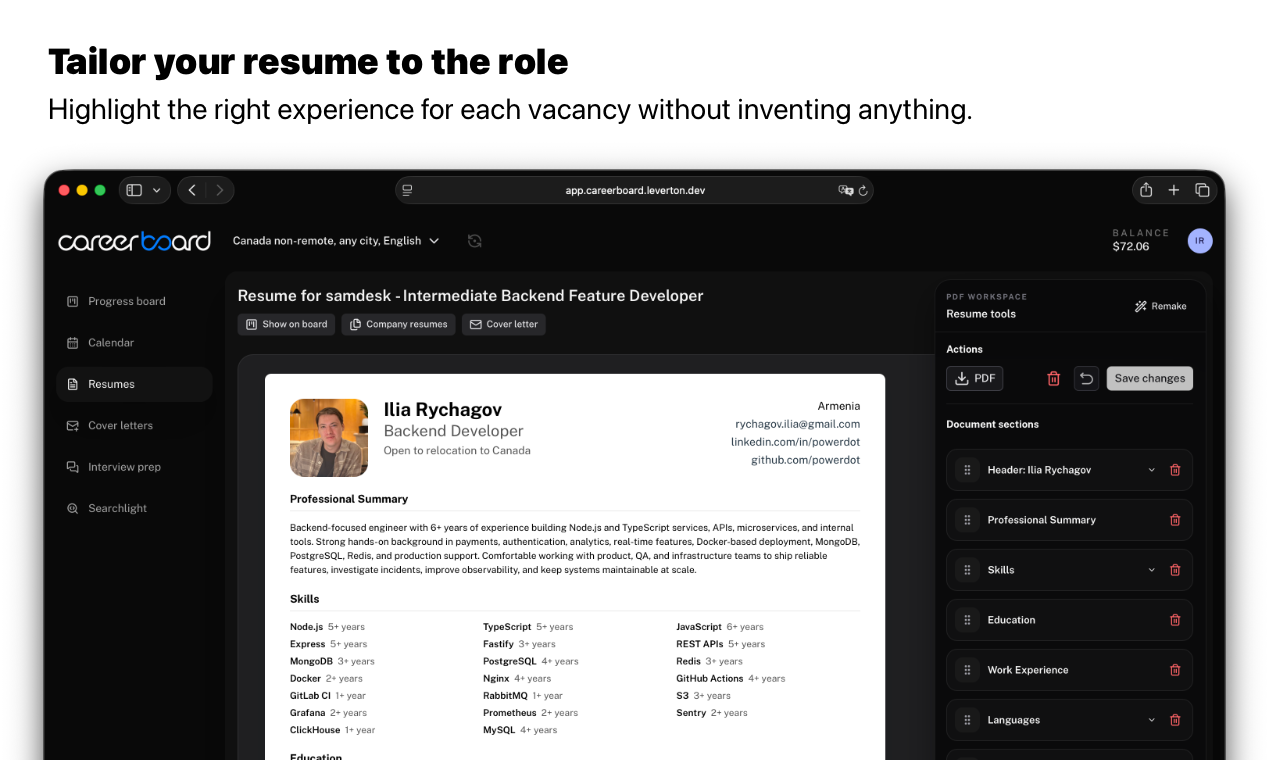The image size is (1270, 760).
Task: Click drag handle of Skills section
Action: [967, 570]
